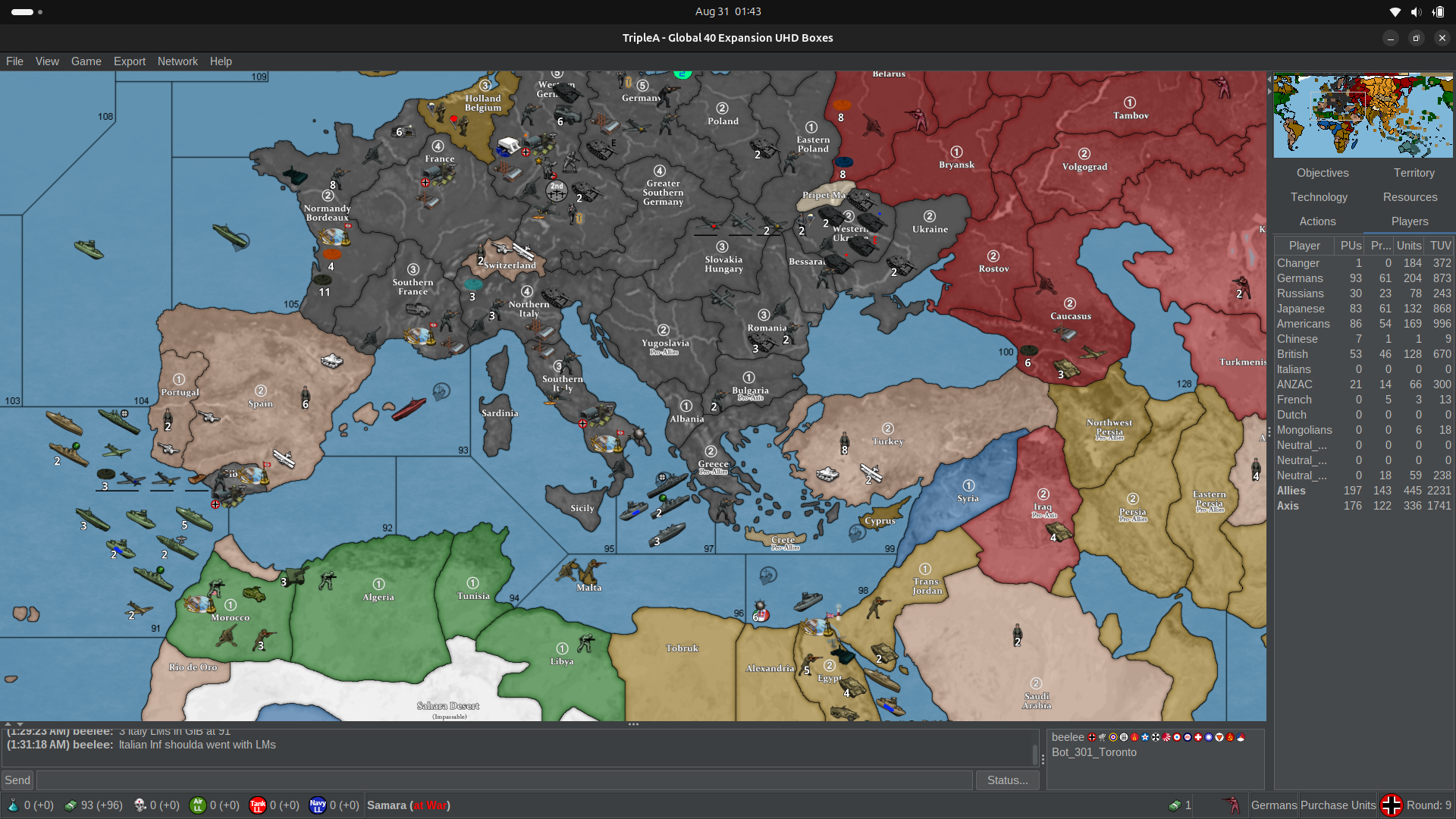Open the Network menu
Viewport: 1456px width, 819px height.
click(177, 61)
